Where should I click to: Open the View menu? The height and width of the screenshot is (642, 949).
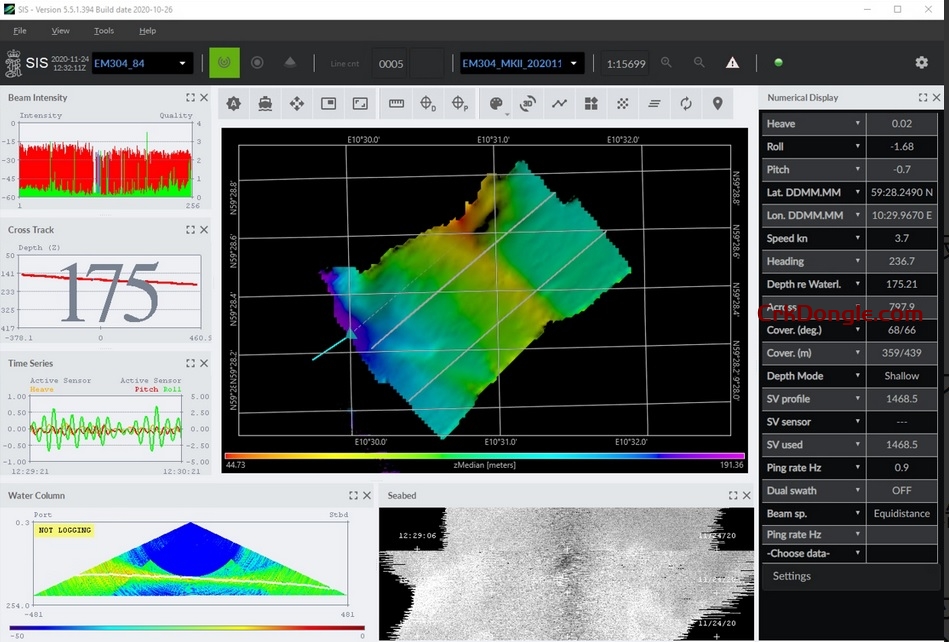(61, 30)
